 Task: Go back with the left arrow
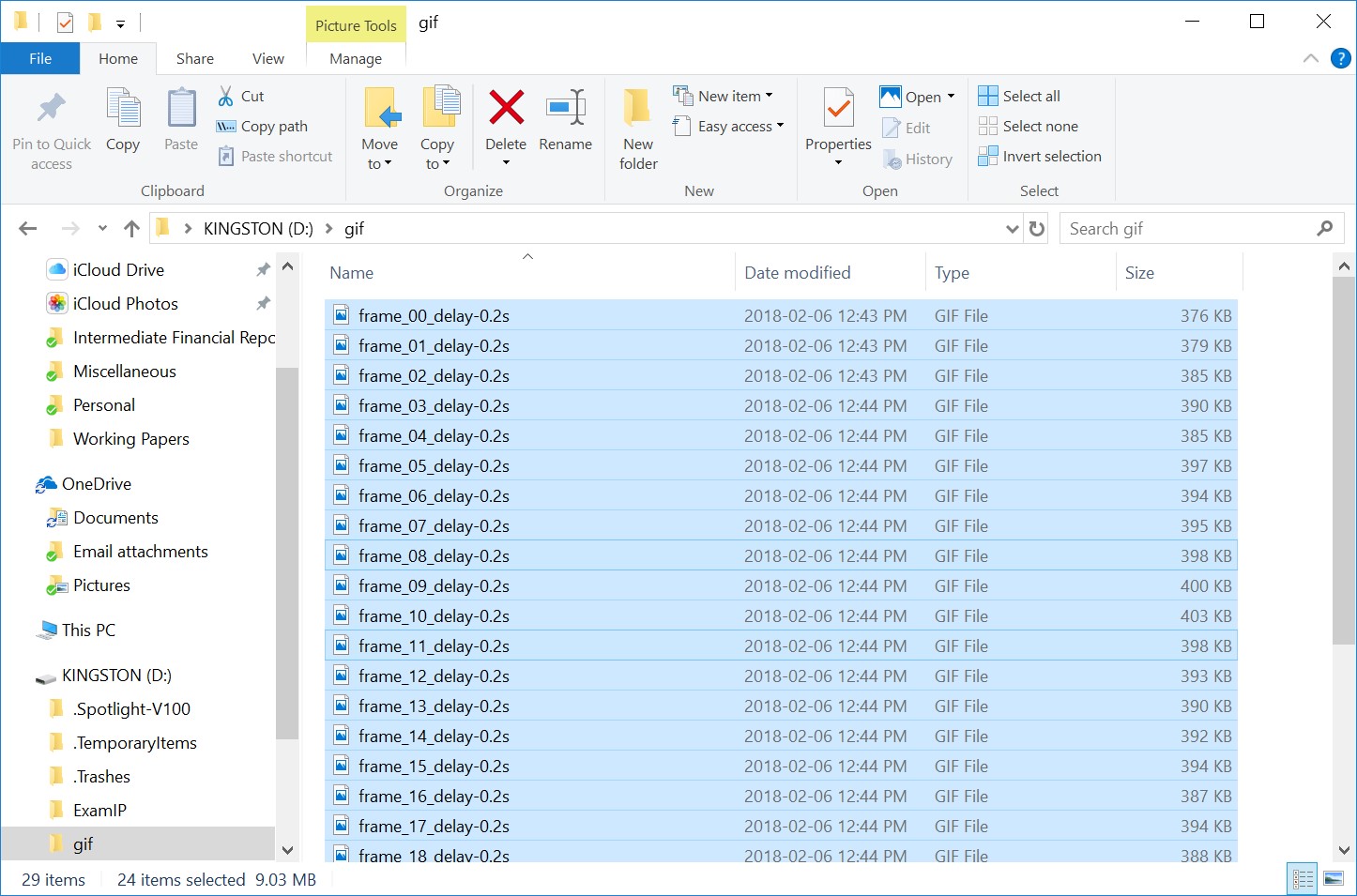28,228
